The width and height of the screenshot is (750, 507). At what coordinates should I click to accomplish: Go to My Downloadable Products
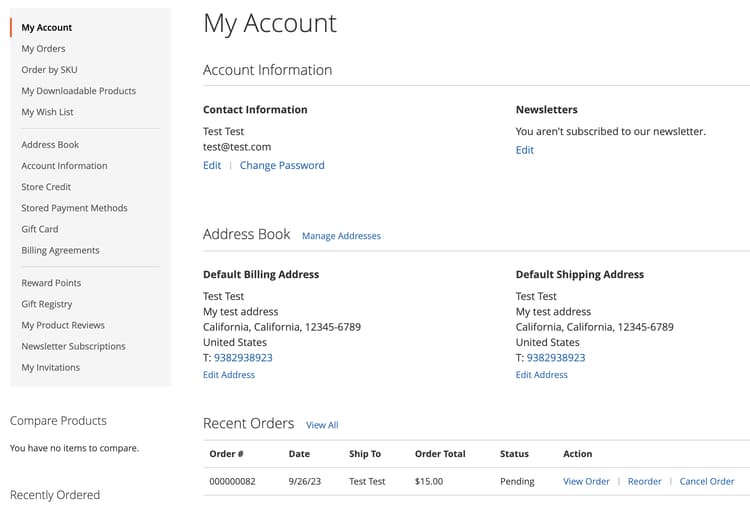point(78,91)
